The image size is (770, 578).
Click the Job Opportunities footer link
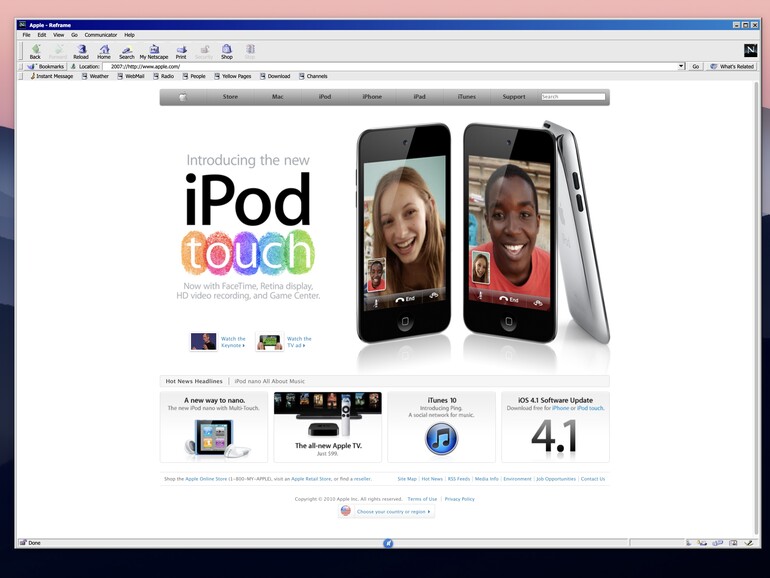tap(555, 479)
